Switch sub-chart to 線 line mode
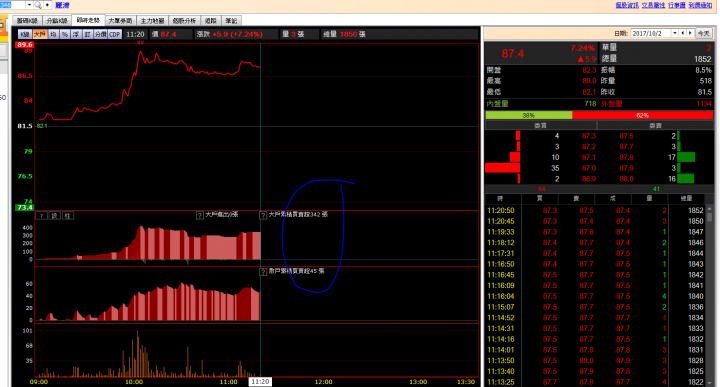Image resolution: width=720 pixels, height=387 pixels. 55,216
